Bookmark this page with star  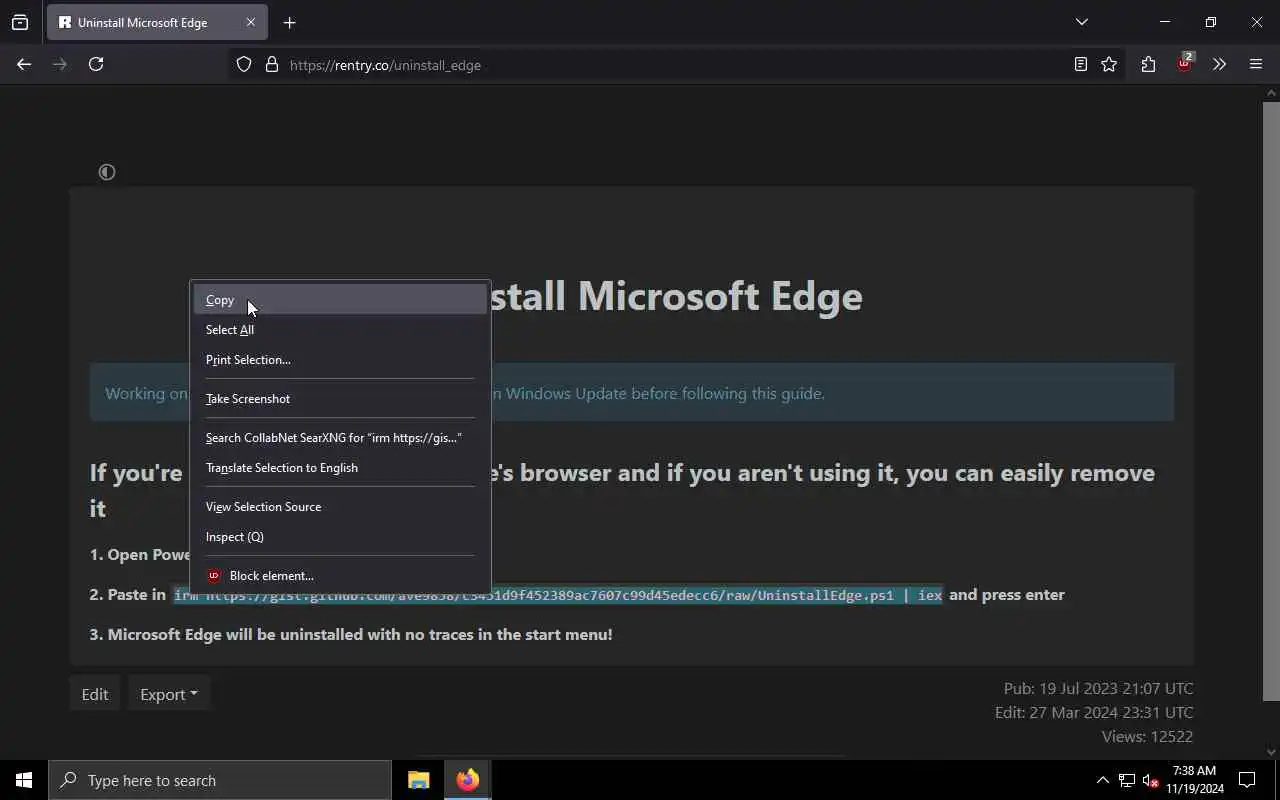click(1109, 64)
